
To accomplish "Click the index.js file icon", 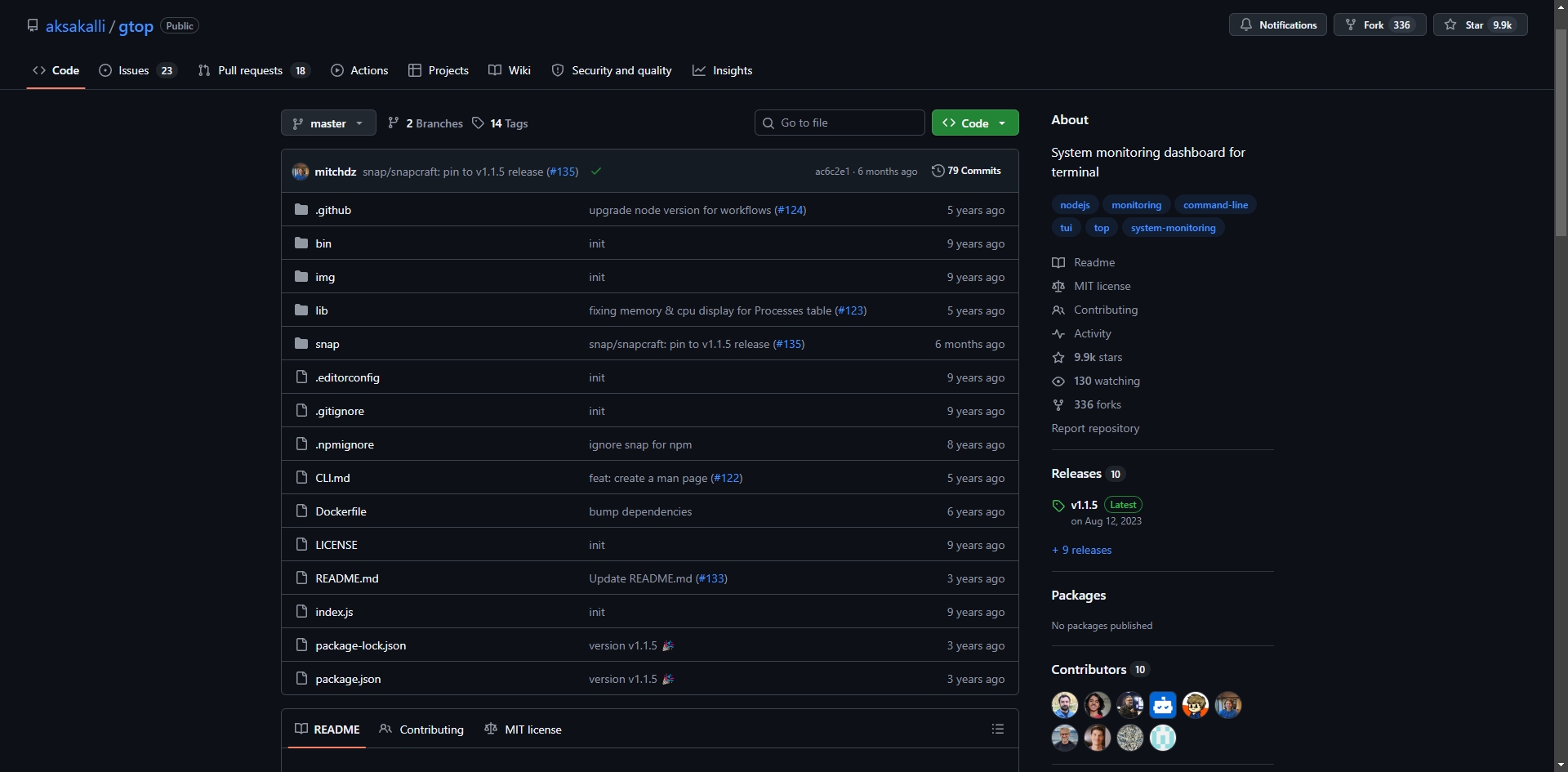I will point(301,612).
